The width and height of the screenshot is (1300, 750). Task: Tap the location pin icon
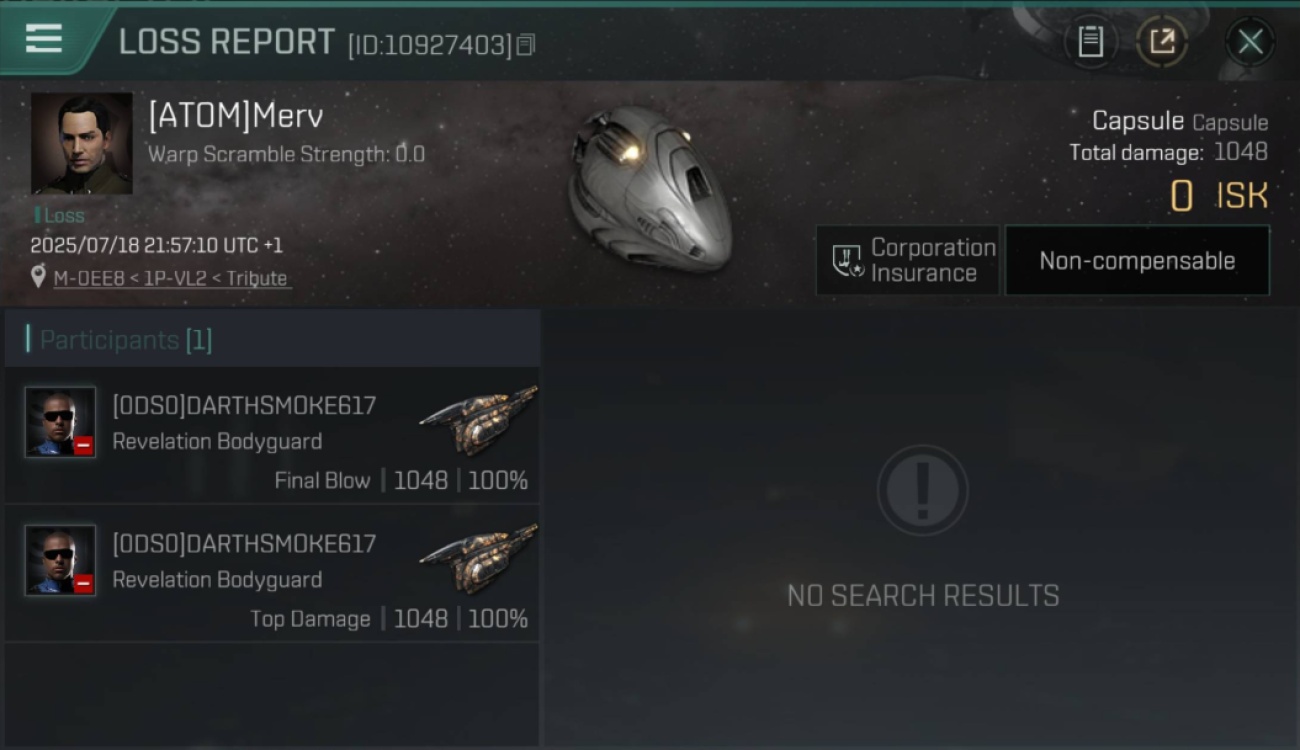38,277
